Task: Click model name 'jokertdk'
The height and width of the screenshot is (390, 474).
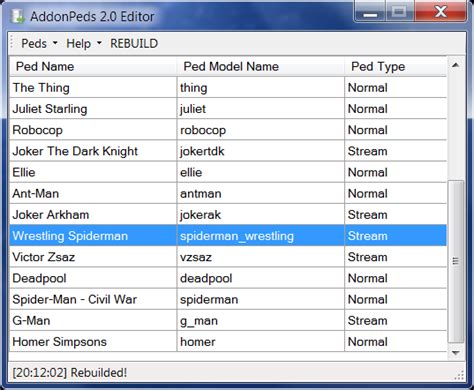Action: [x=202, y=151]
